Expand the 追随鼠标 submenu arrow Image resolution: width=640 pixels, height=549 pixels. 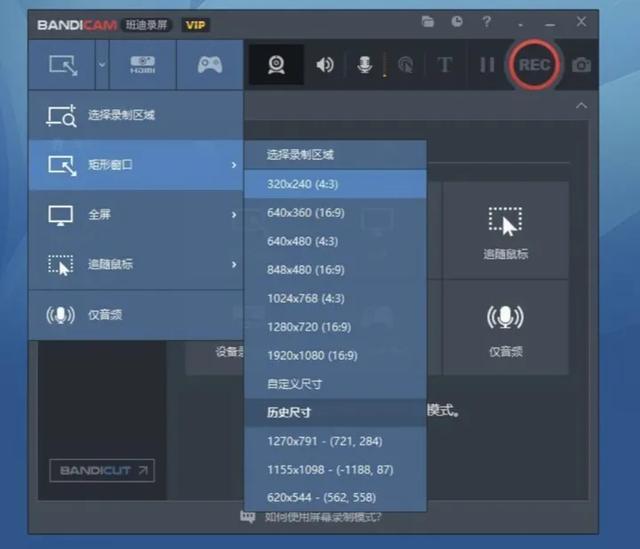pos(234,264)
